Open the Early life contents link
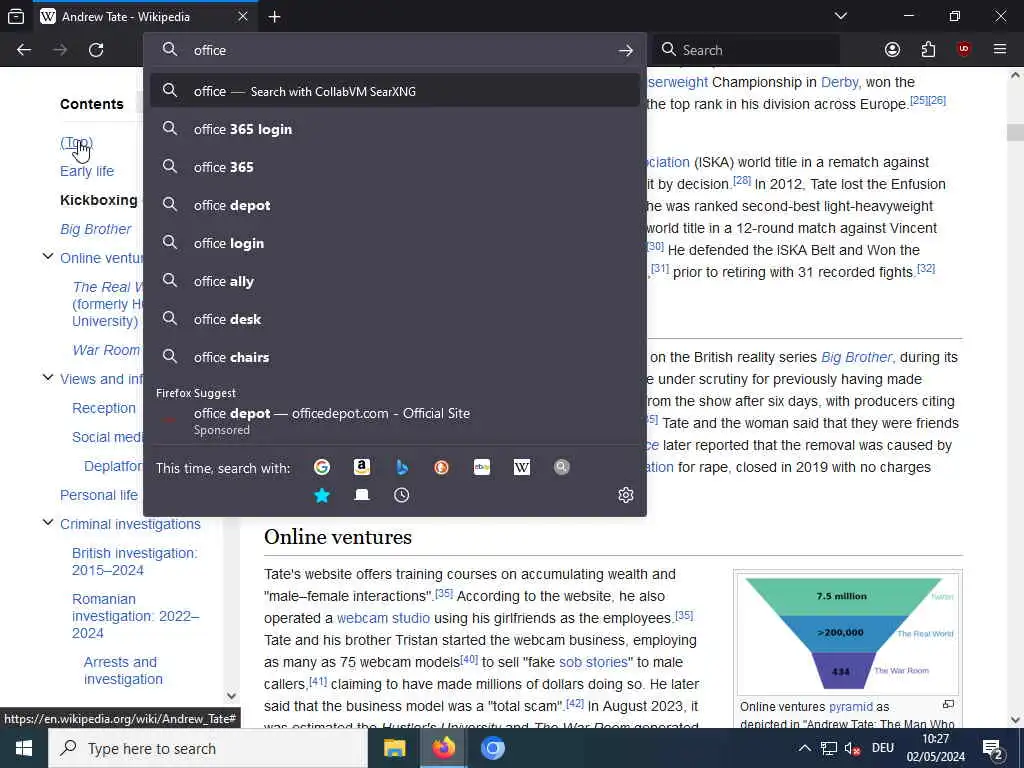 point(87,171)
